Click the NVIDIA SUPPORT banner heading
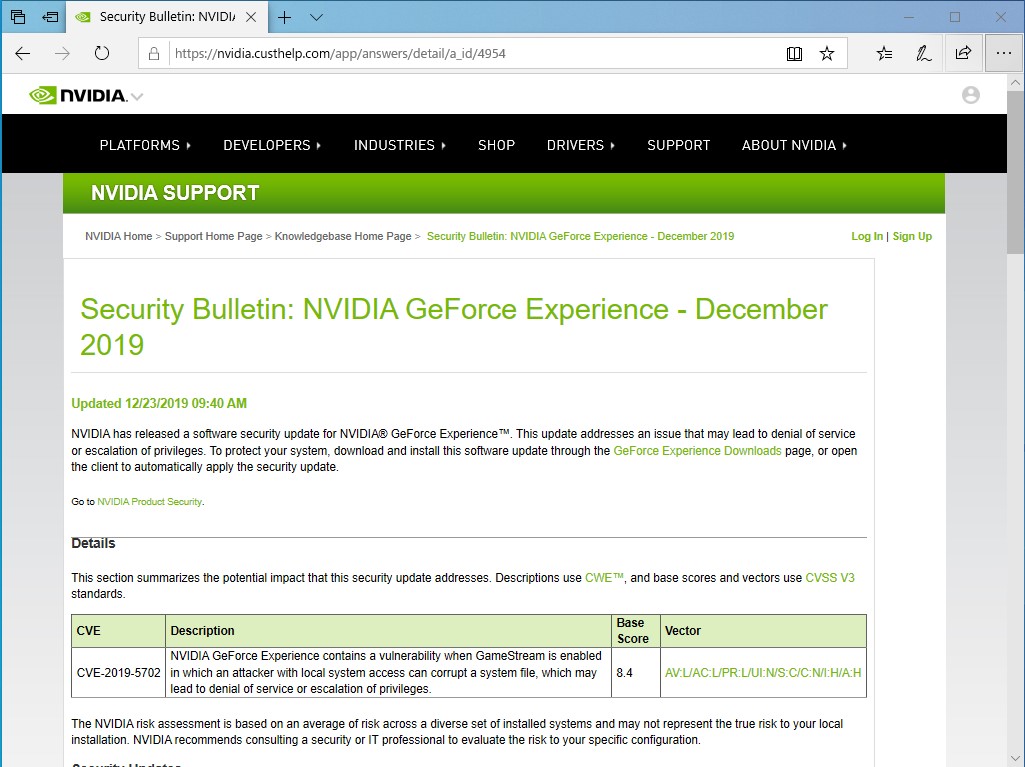Screen dimensions: 1025x767 click(175, 193)
